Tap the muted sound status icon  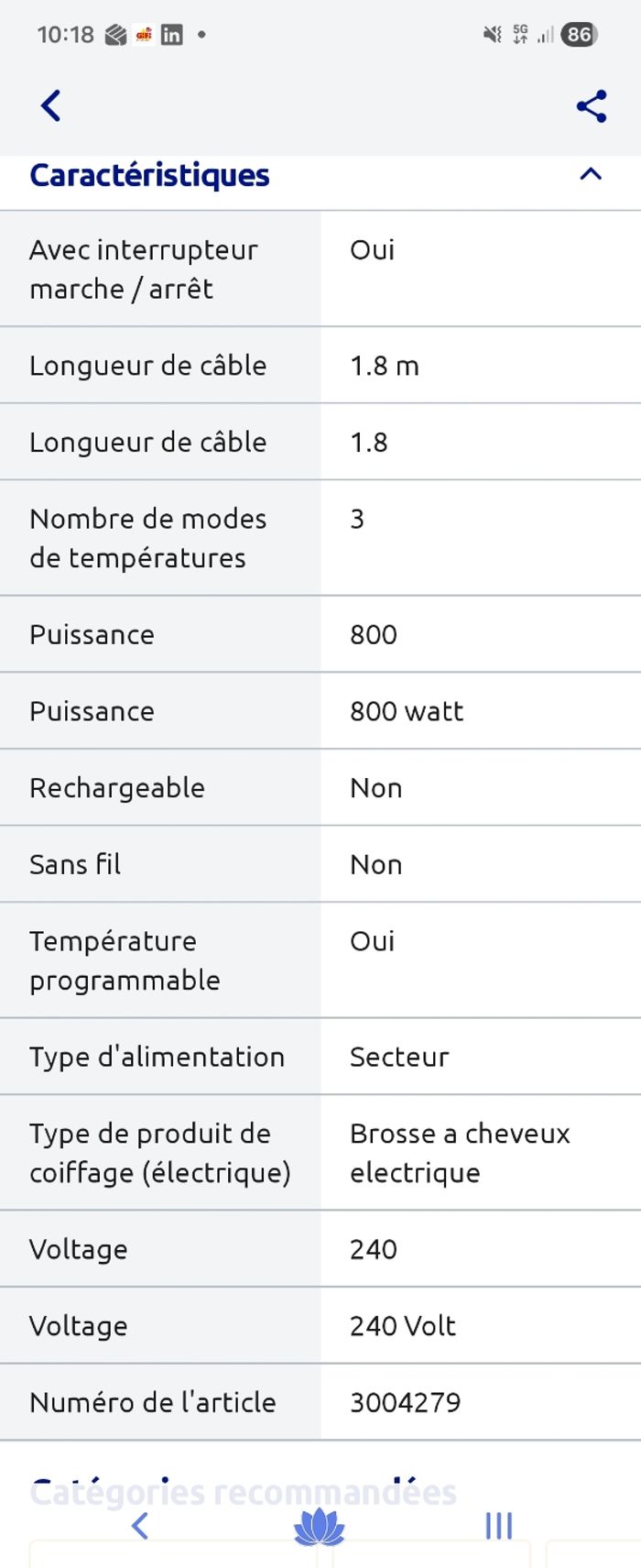coord(493,35)
